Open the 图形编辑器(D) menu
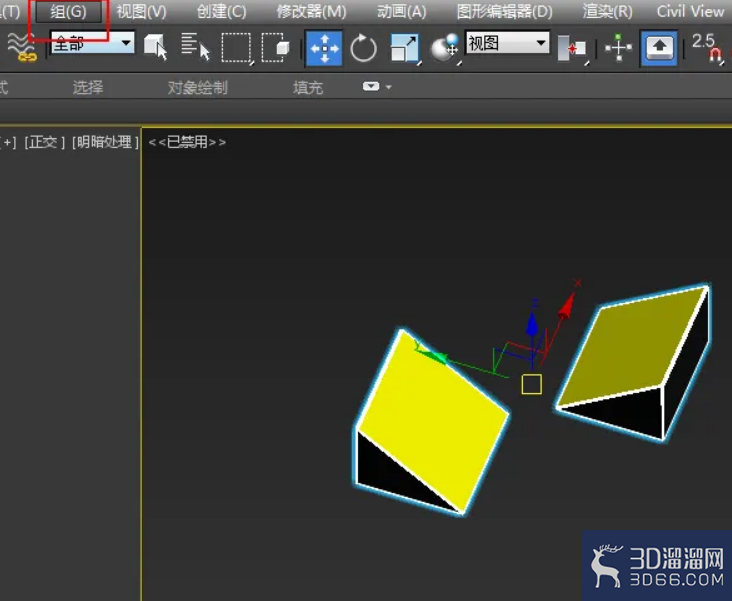Image resolution: width=732 pixels, height=601 pixels. pos(505,12)
